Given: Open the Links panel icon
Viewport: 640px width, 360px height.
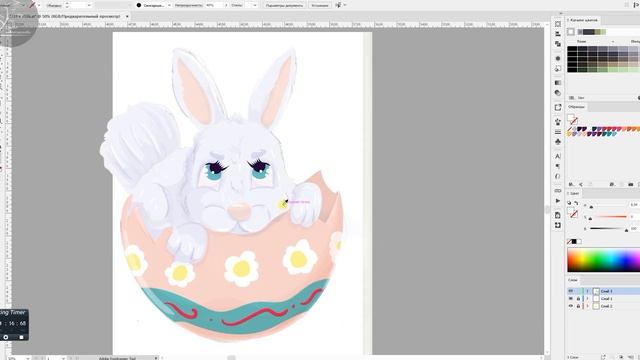Looking at the screenshot, I should click(x=558, y=191).
